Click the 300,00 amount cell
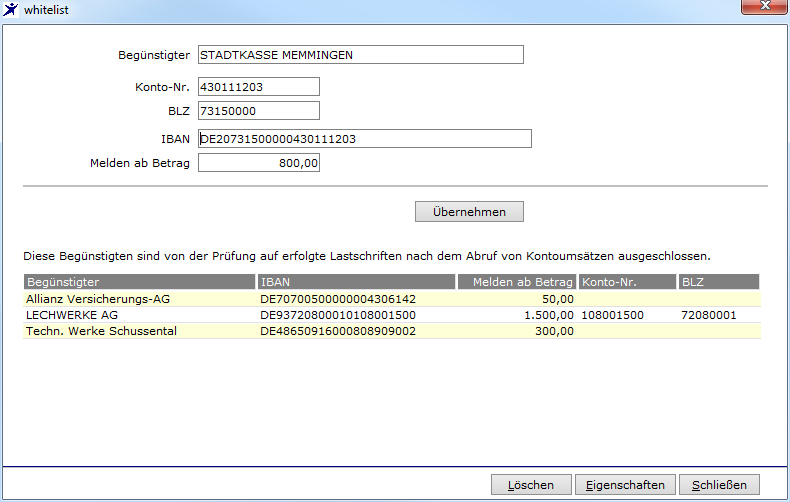 554,331
